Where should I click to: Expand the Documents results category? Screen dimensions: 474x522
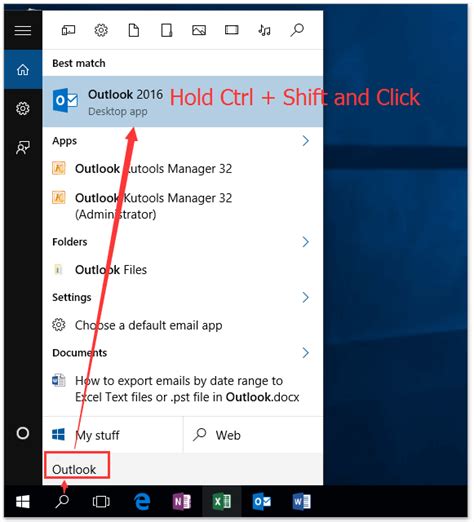pos(305,352)
